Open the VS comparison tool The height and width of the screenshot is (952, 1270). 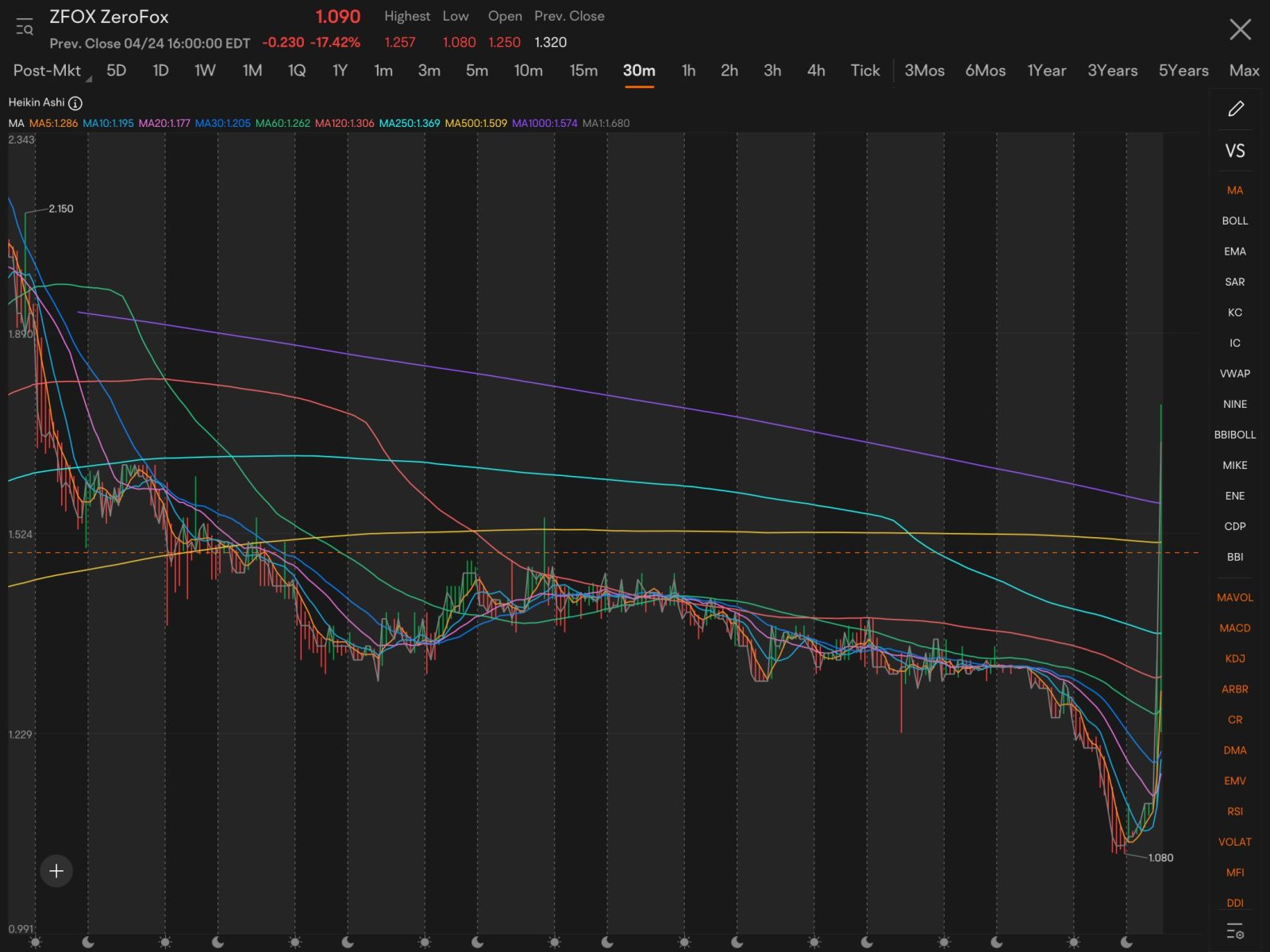[x=1235, y=151]
